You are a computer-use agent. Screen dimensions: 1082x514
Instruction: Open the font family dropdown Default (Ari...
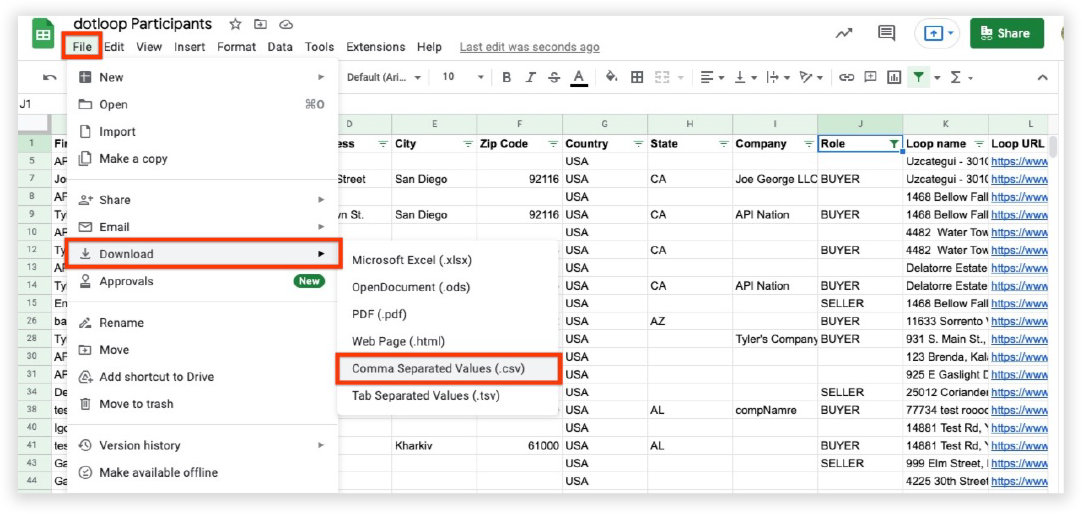(x=384, y=77)
